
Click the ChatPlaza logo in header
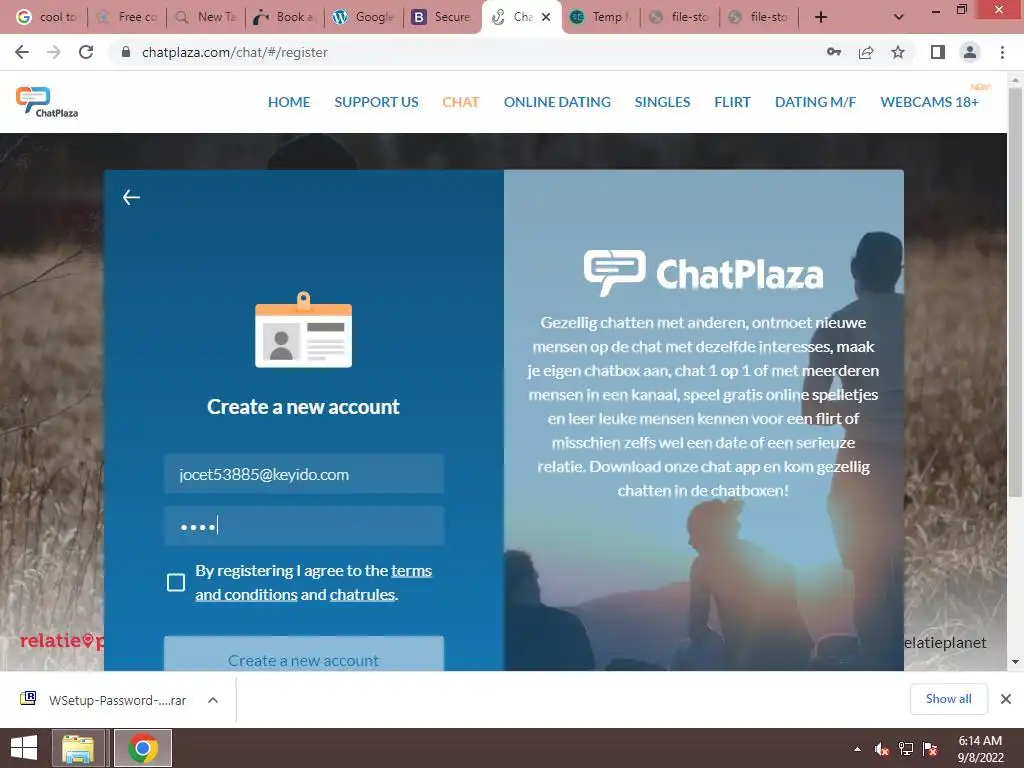point(47,103)
